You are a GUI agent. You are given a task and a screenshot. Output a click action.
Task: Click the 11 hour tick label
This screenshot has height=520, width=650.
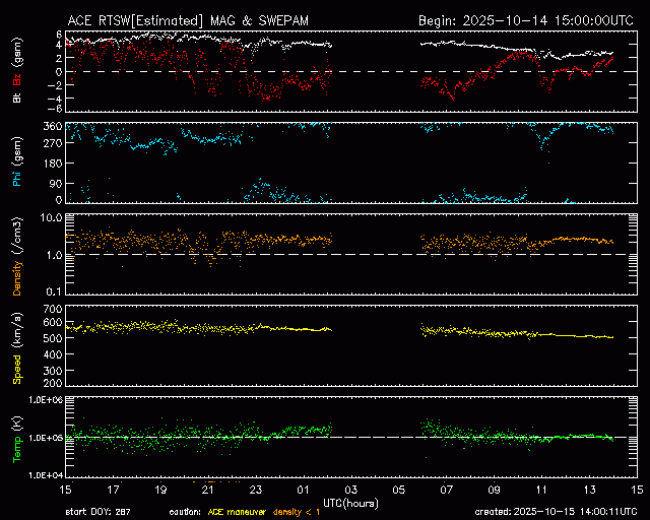coord(542,491)
